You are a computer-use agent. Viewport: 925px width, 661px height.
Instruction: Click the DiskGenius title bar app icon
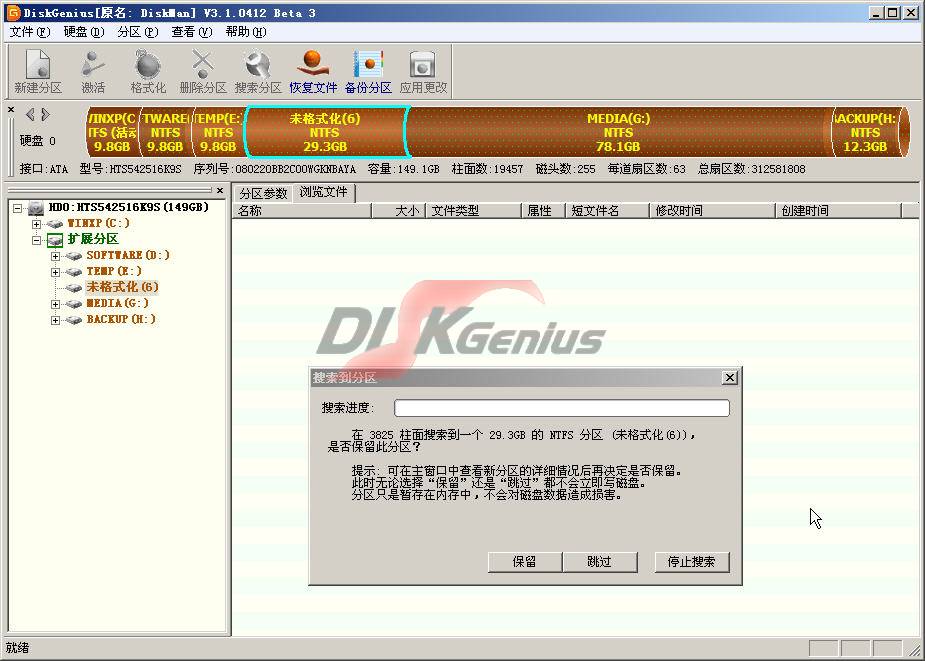click(x=12, y=12)
